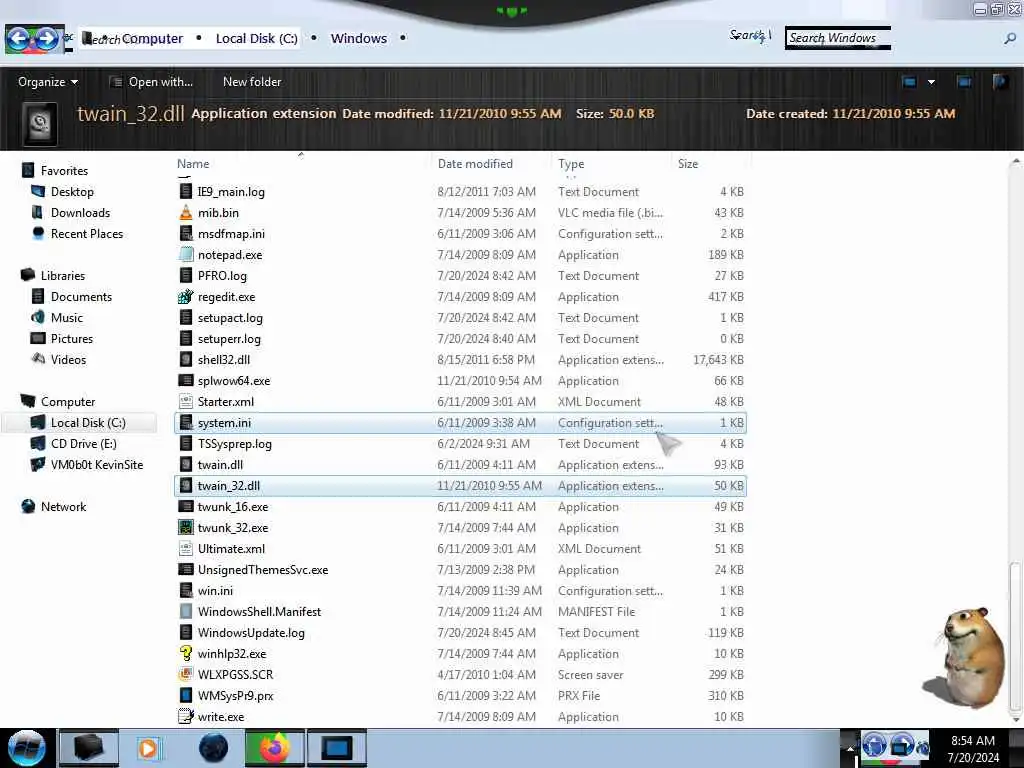Image resolution: width=1024 pixels, height=768 pixels.
Task: Open Downloads in the Favorites list
Action: 80,213
